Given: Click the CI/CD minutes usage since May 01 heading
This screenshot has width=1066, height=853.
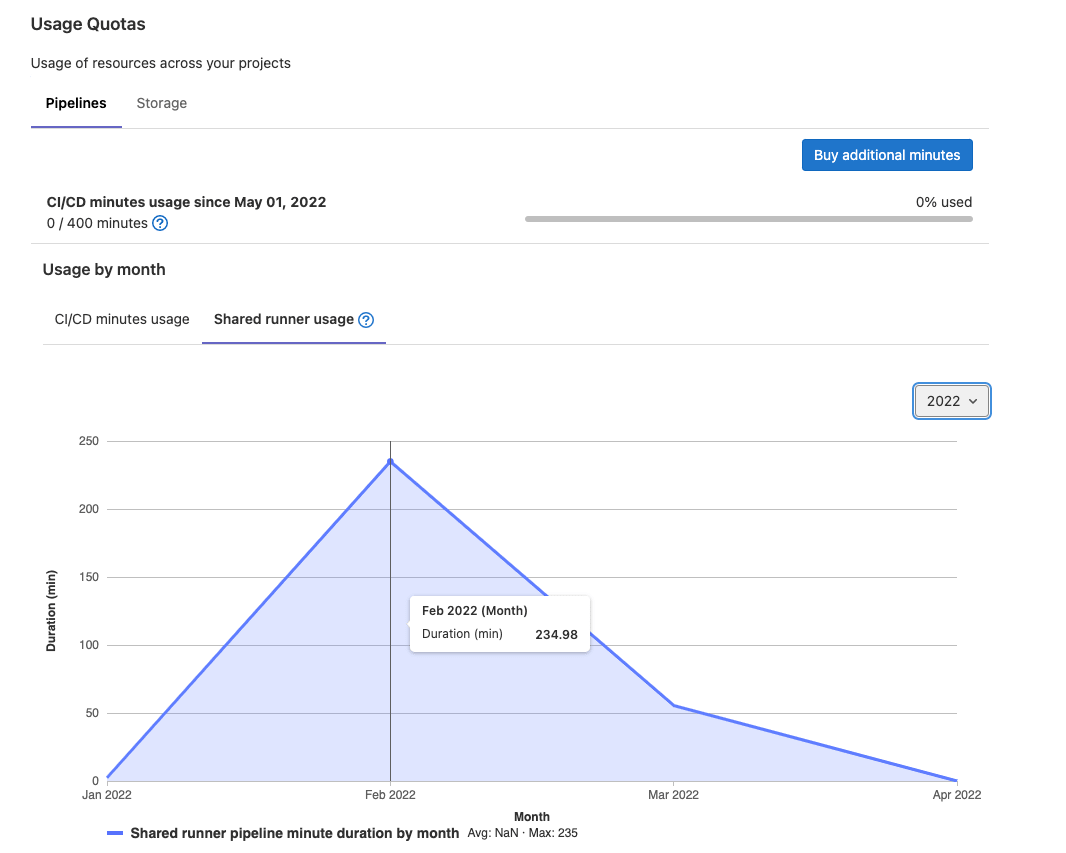Looking at the screenshot, I should (x=186, y=202).
